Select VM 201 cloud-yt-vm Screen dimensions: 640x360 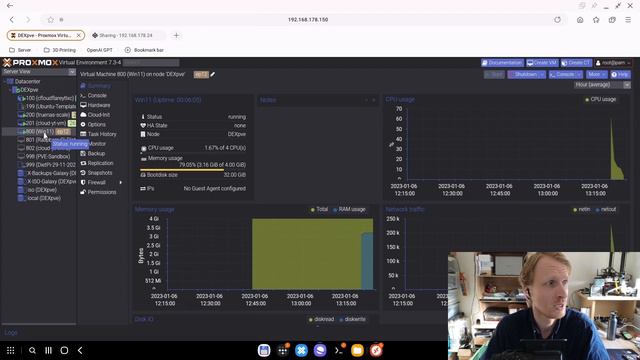(47, 123)
